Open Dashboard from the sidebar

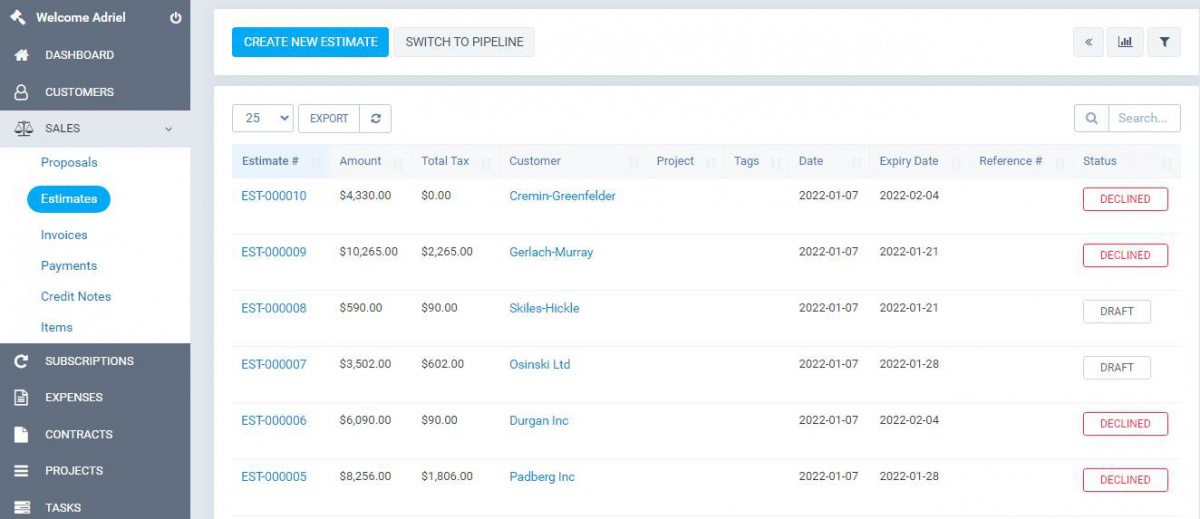(x=79, y=55)
